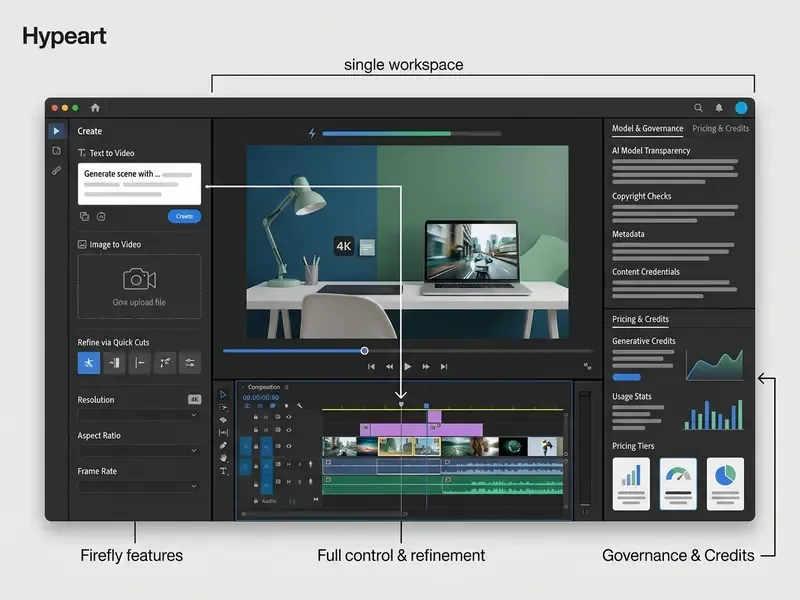800x600 pixels.
Task: Click the upload file drop zone
Action: pos(139,287)
